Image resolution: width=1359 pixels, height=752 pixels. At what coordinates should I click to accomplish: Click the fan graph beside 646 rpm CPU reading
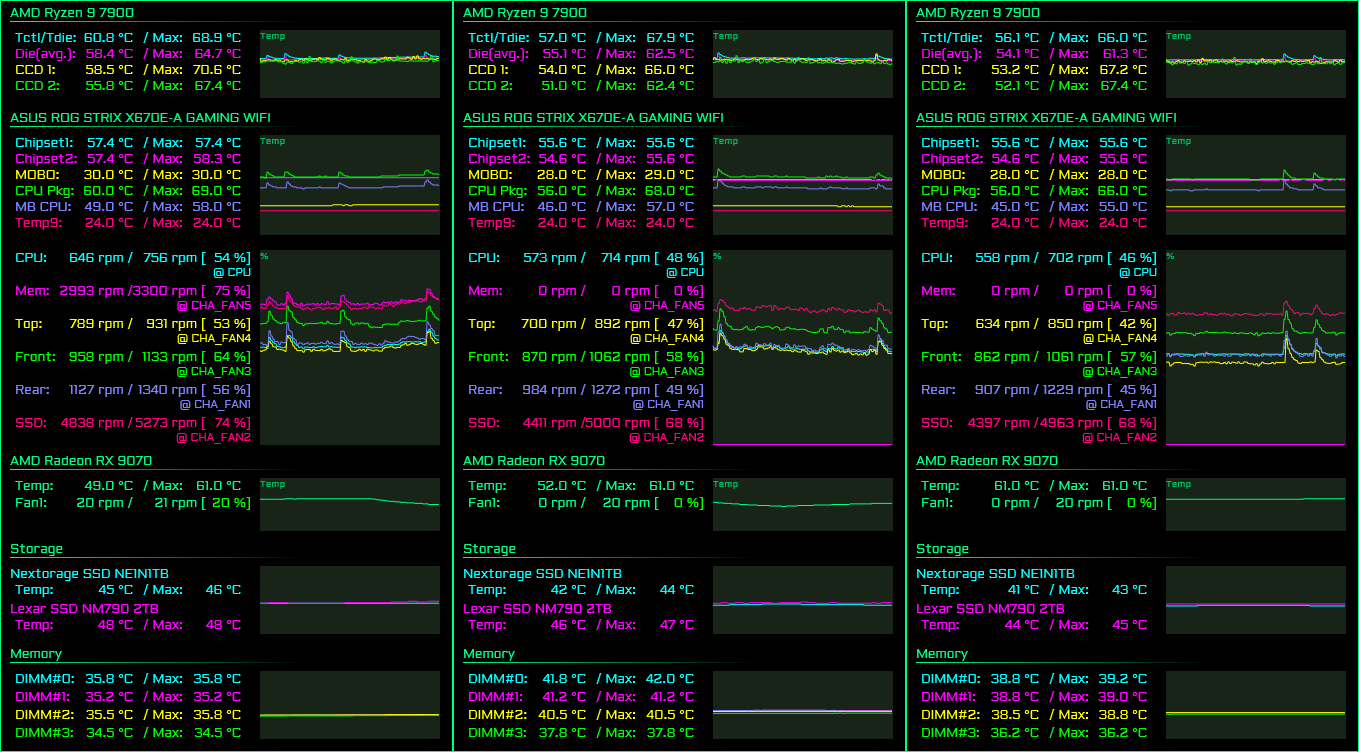pos(350,347)
